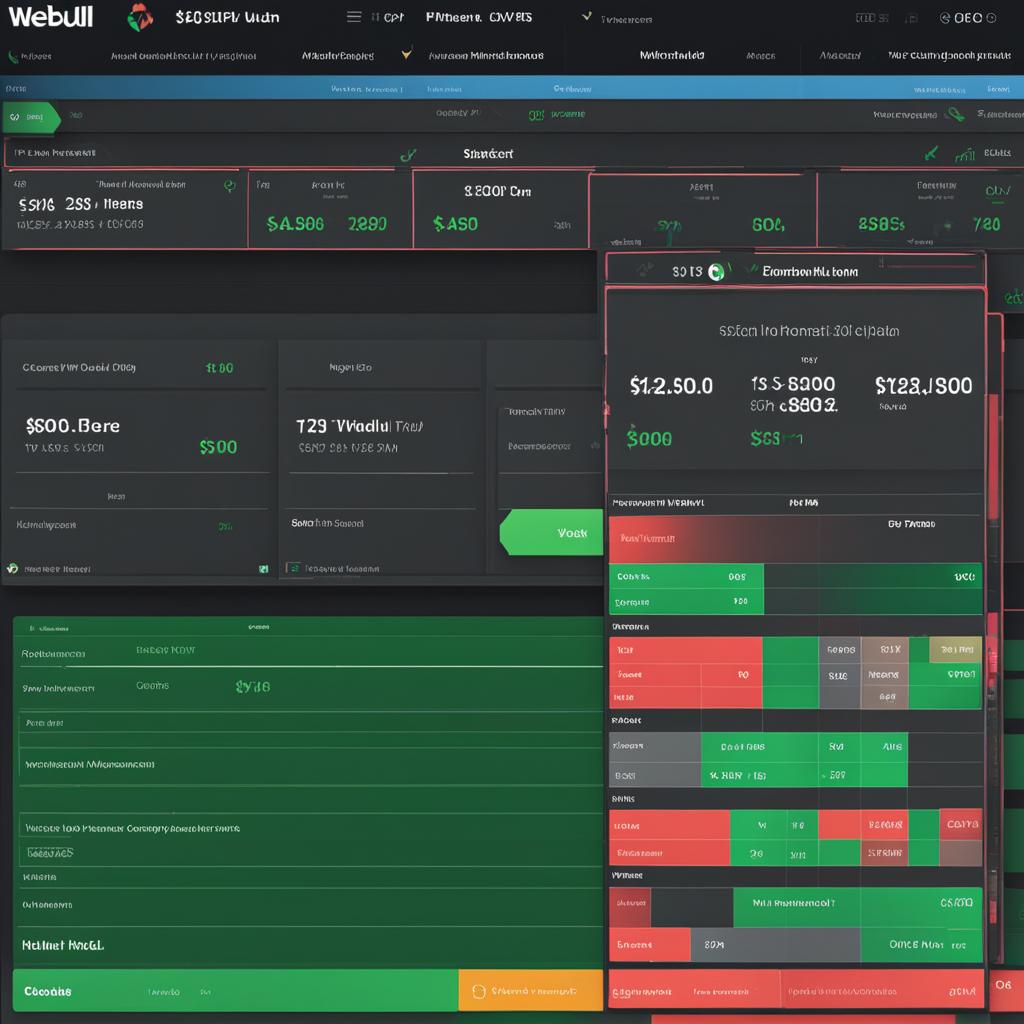Click the green search icon at right of toolbar
1024x1024 pixels.
point(956,114)
